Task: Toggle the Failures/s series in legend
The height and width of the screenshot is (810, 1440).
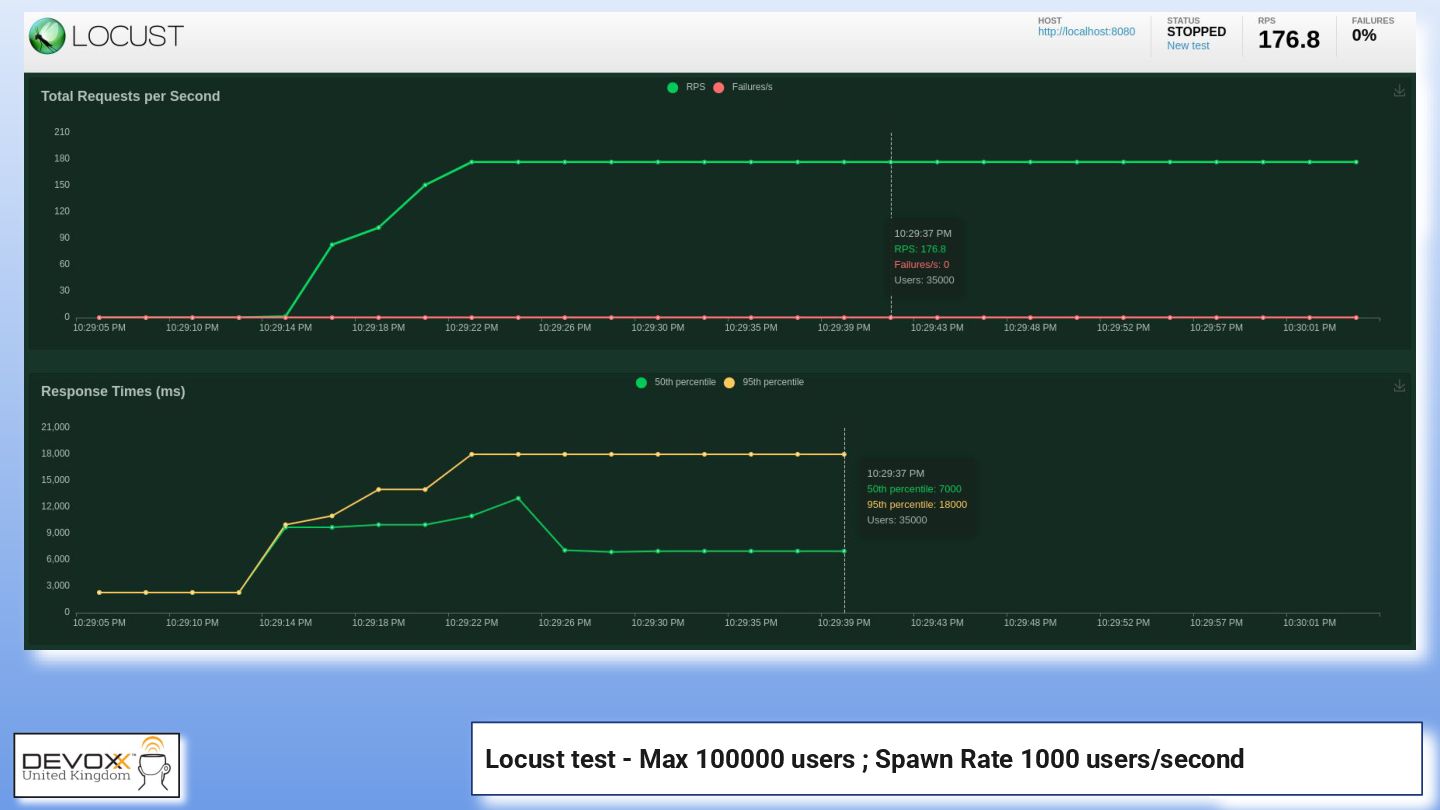Action: (x=751, y=87)
